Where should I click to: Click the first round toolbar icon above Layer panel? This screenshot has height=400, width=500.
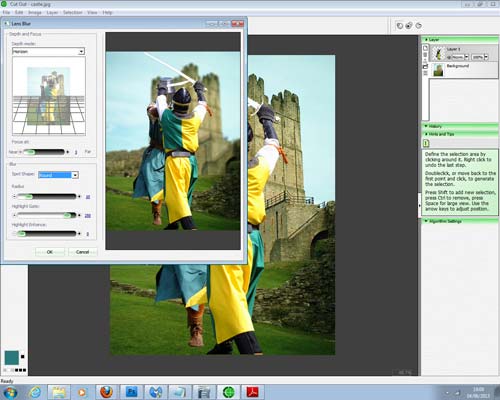399,26
